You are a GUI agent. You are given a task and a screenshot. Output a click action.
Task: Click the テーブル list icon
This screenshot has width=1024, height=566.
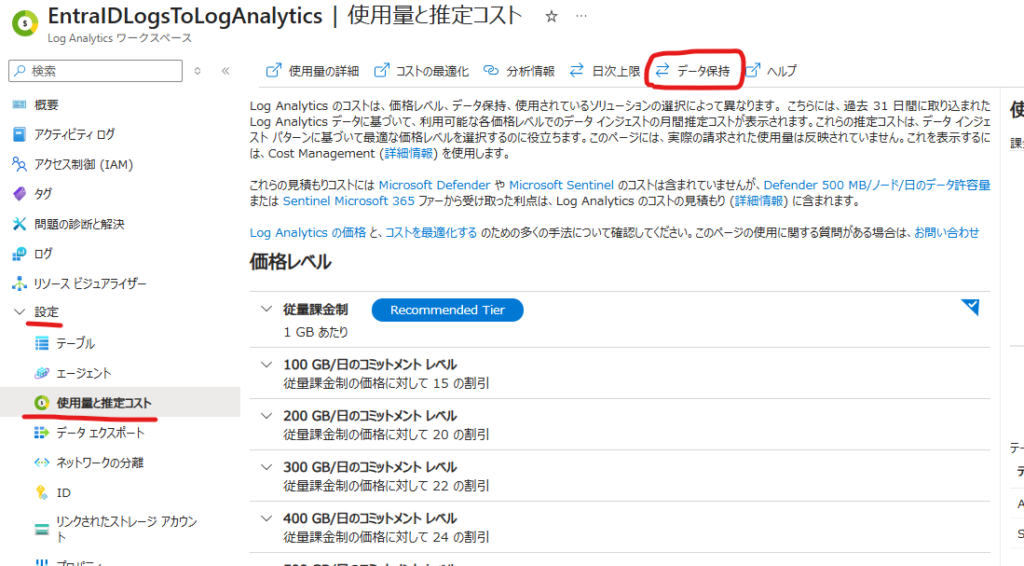click(42, 343)
